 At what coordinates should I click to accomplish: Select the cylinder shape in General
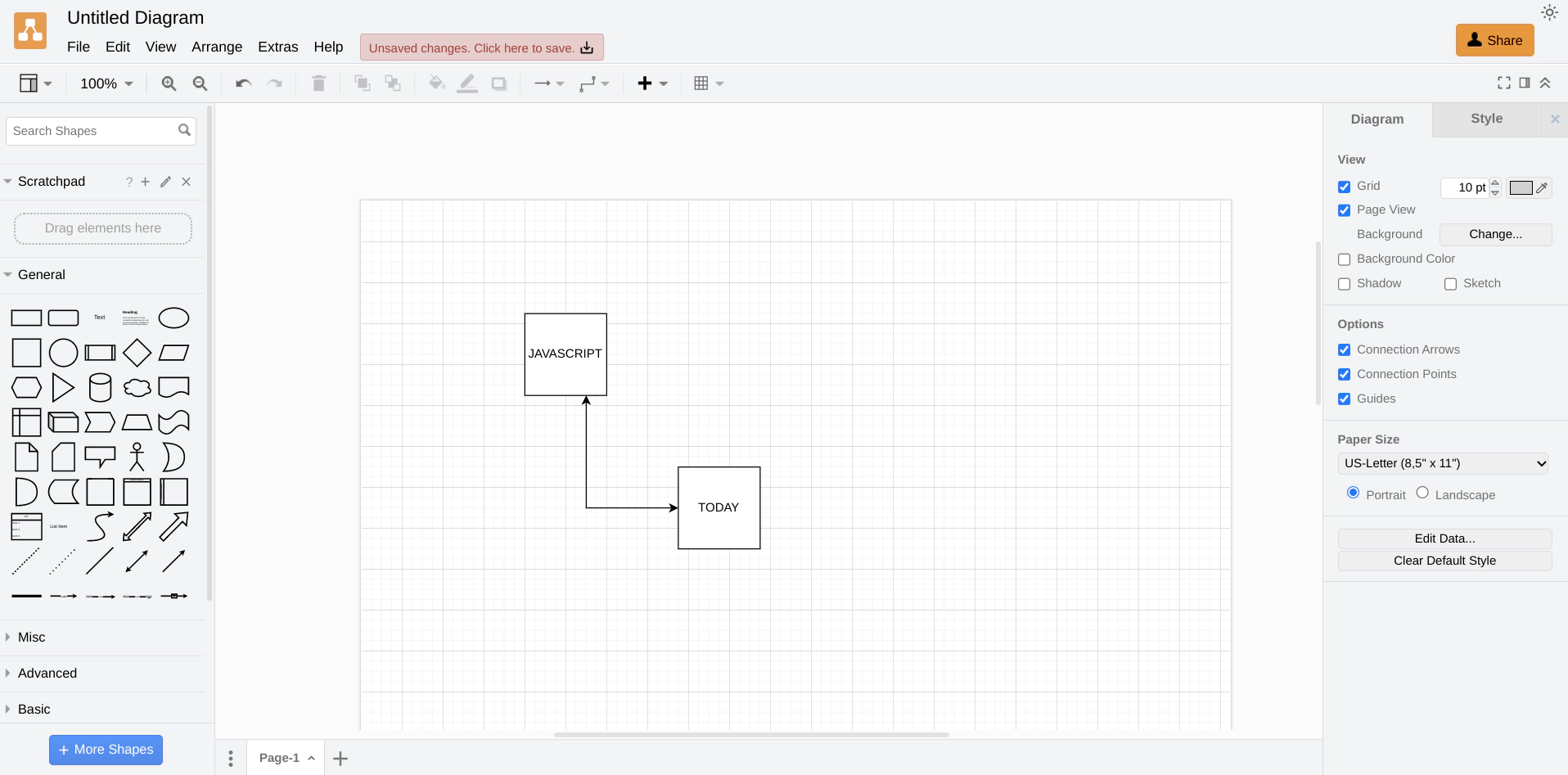(x=100, y=388)
